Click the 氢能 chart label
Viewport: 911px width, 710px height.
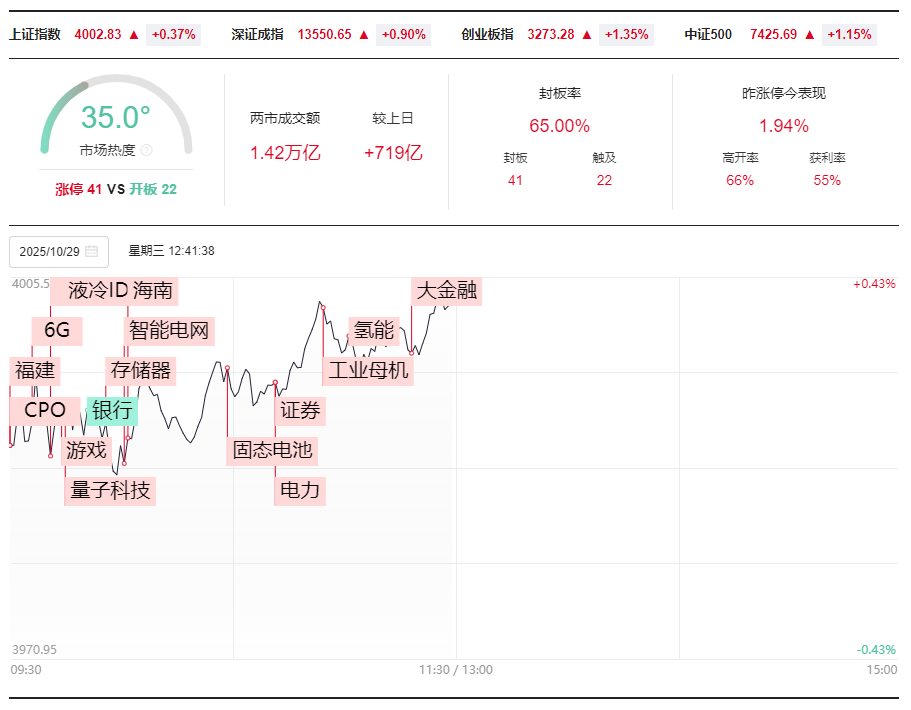pyautogui.click(x=374, y=331)
